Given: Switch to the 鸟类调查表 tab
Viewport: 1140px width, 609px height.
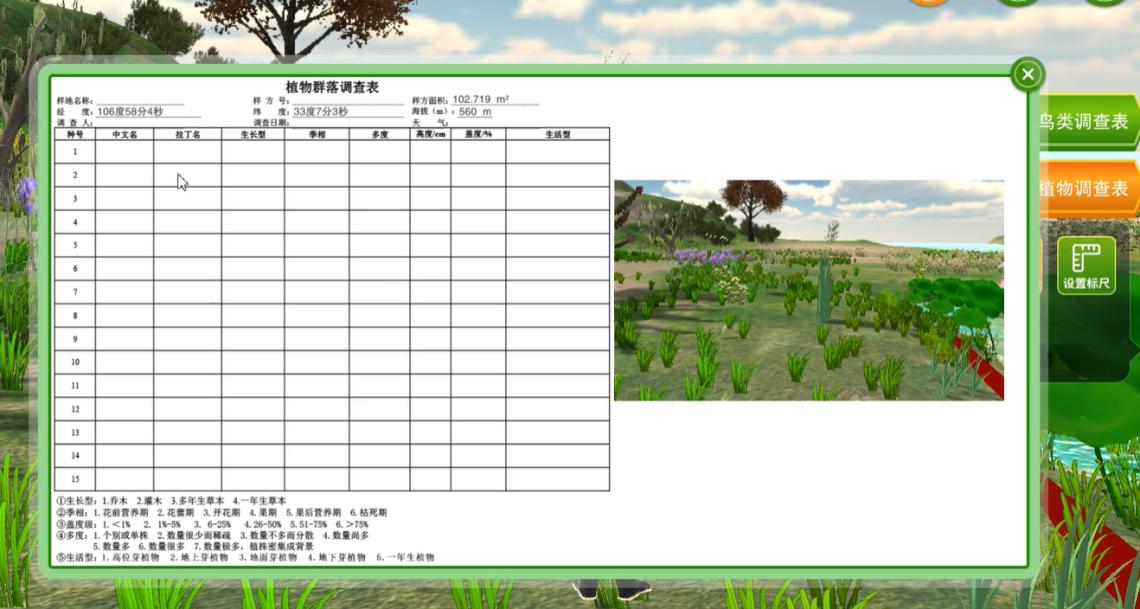Looking at the screenshot, I should (x=1086, y=122).
